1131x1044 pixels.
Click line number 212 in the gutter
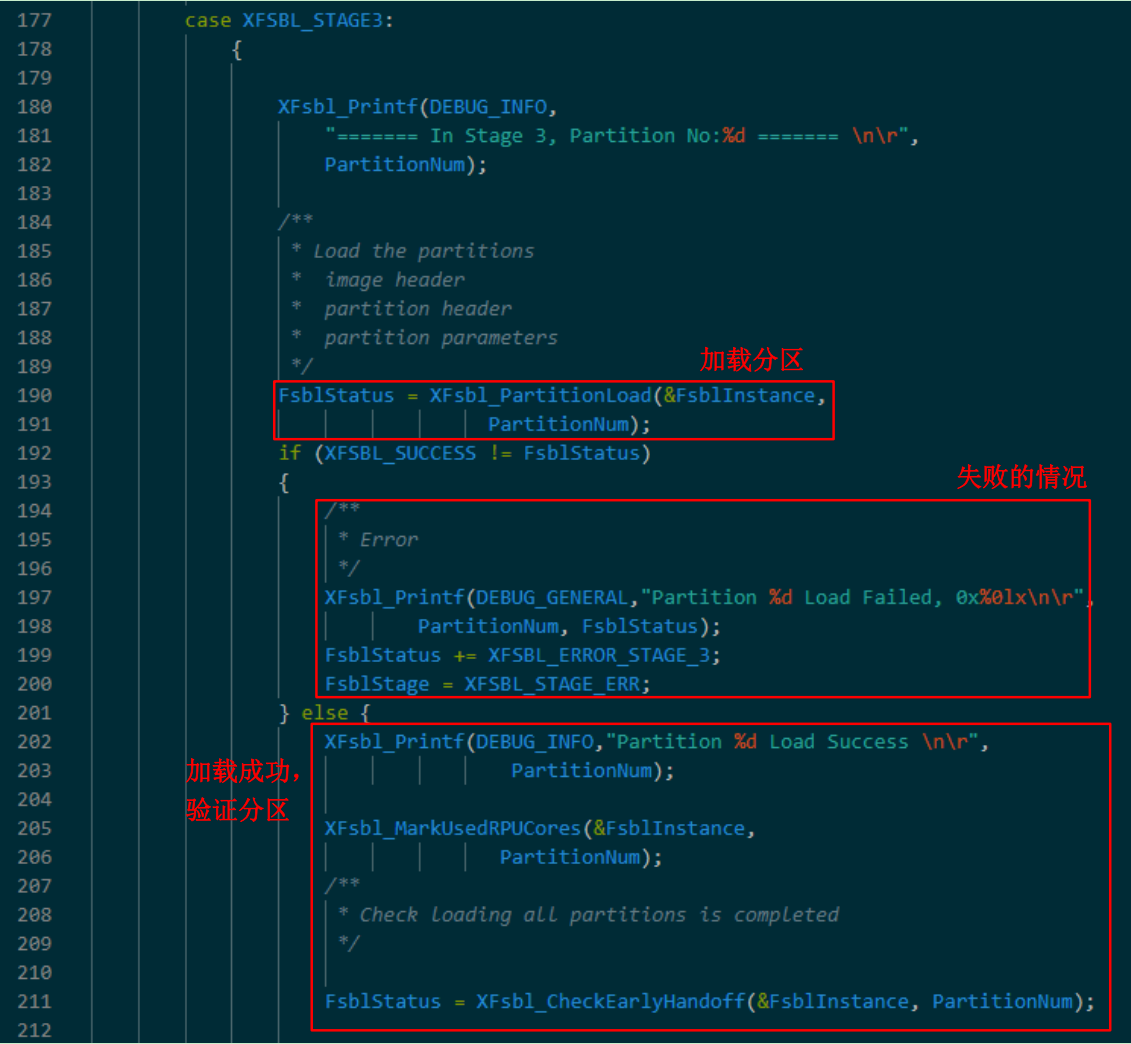35,1030
